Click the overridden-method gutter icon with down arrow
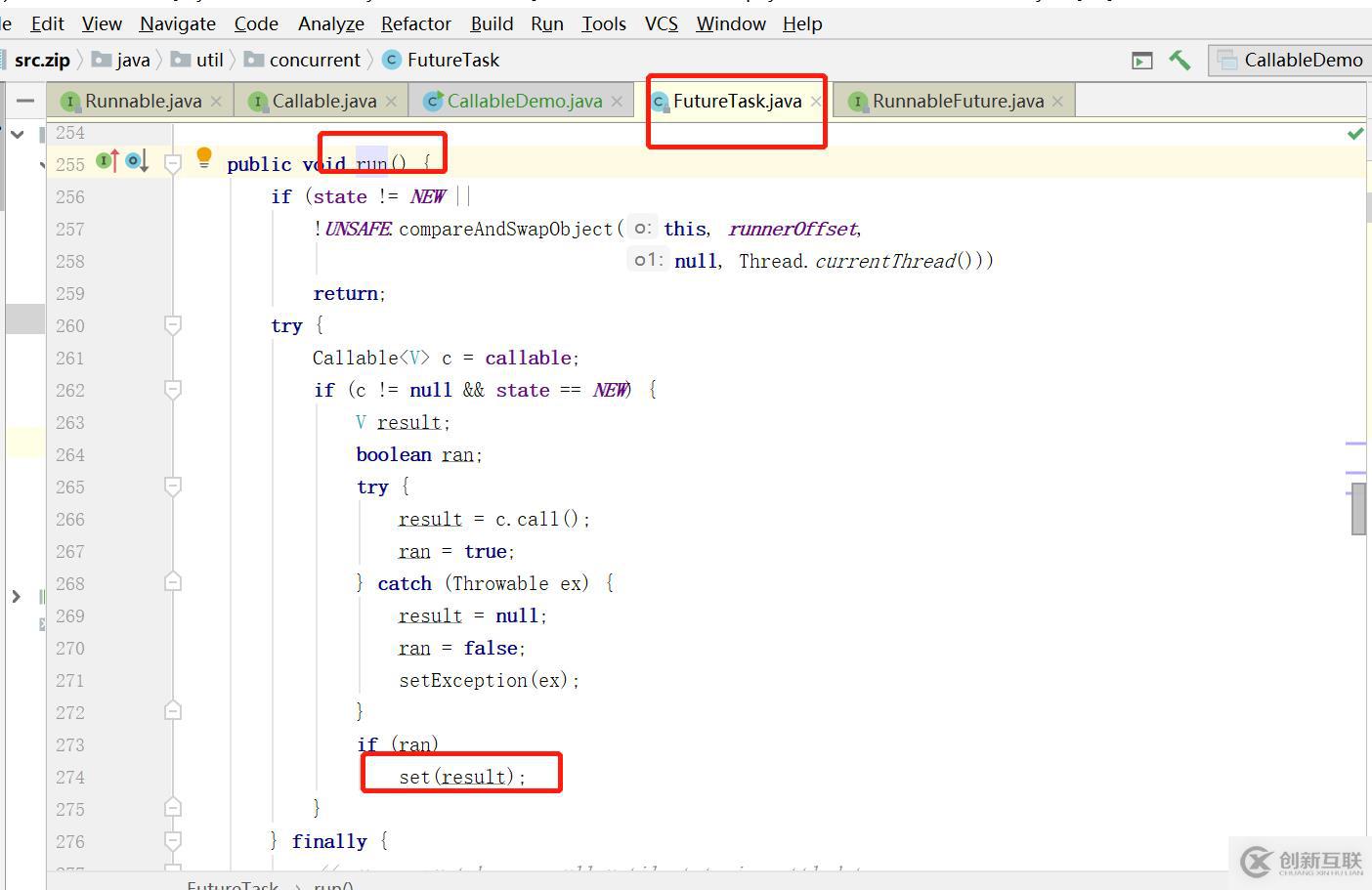 137,161
